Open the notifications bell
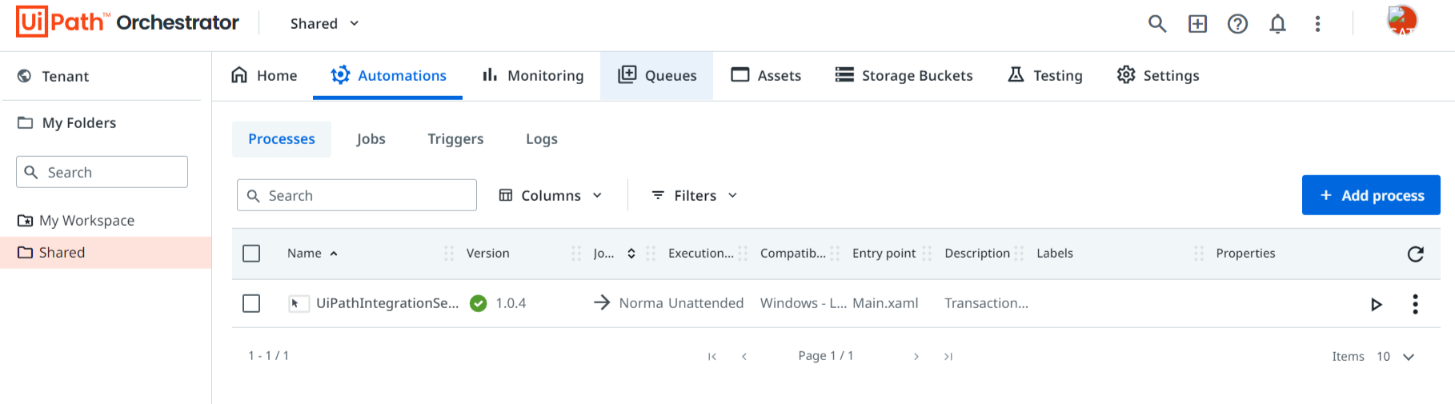Screen dimensions: 1455x404 pos(1277,24)
